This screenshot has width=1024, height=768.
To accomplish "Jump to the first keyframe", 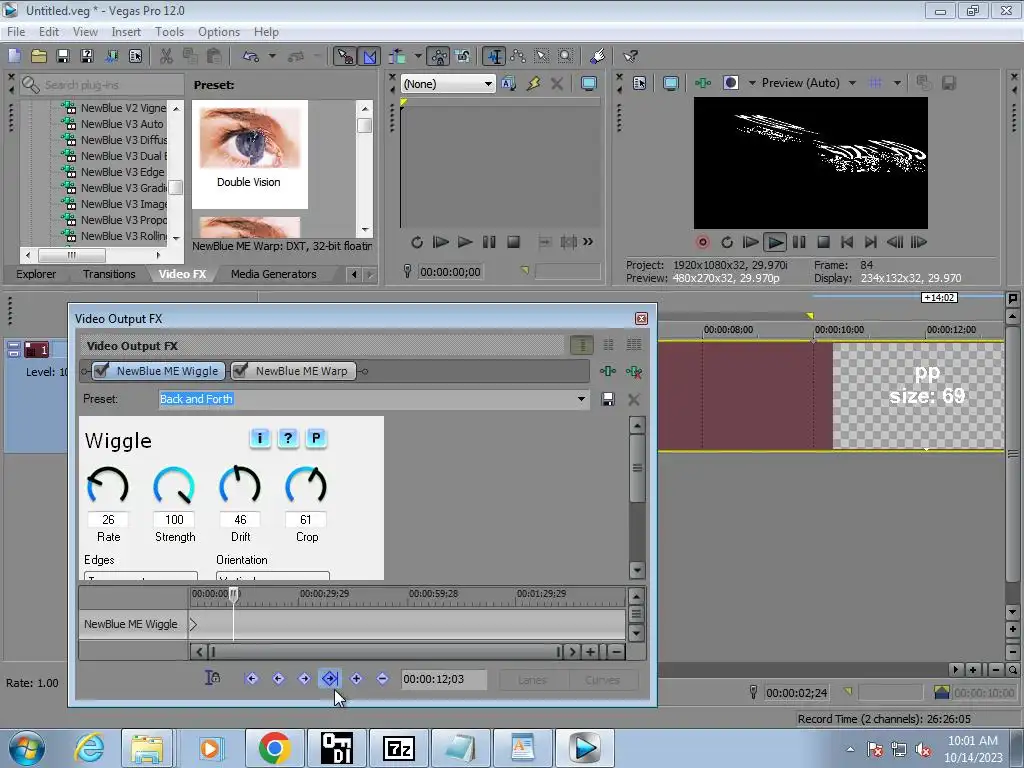I will [251, 679].
